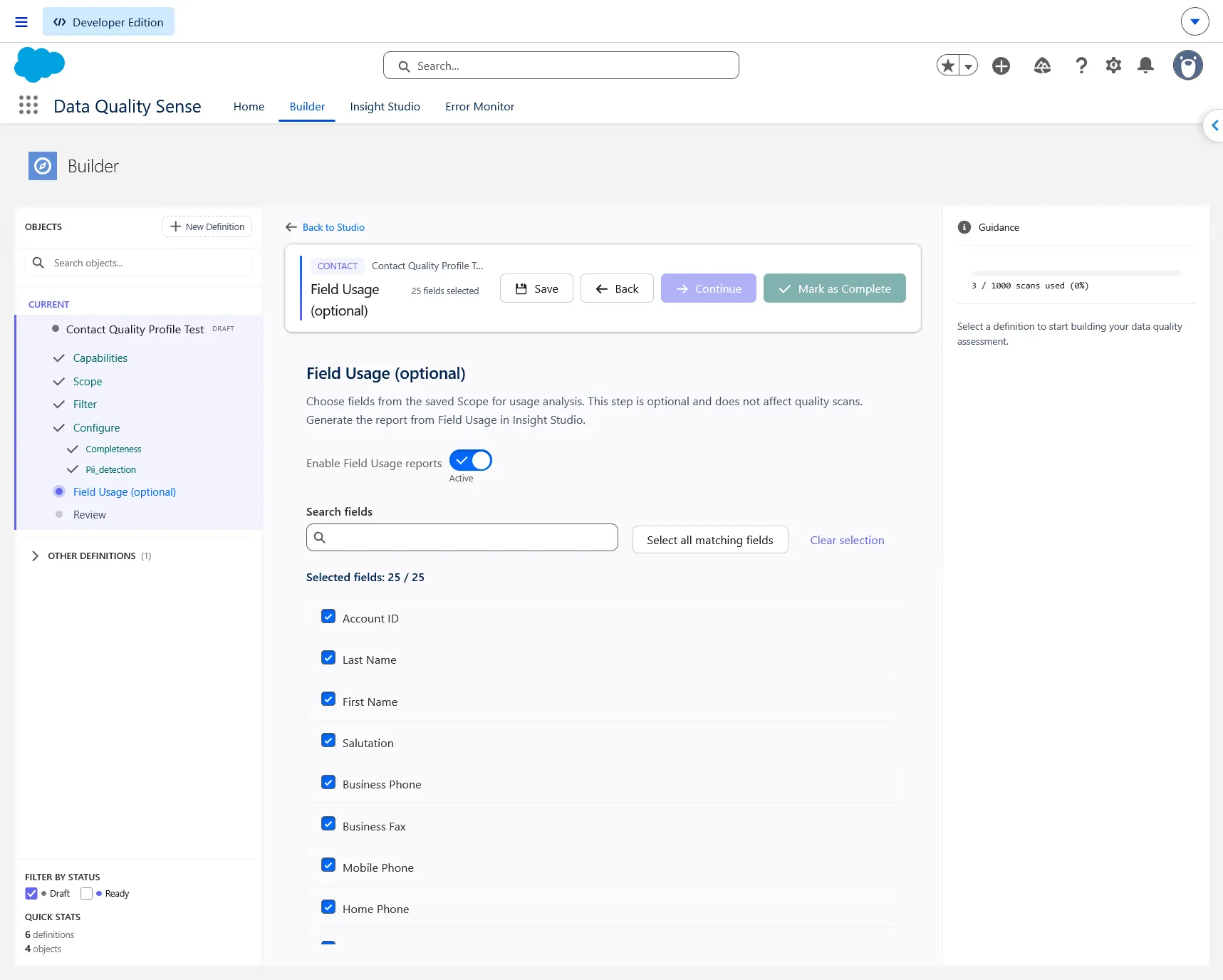This screenshot has height=980, width=1223.
Task: Click the back arrow beside Back to Studio
Action: (x=291, y=227)
